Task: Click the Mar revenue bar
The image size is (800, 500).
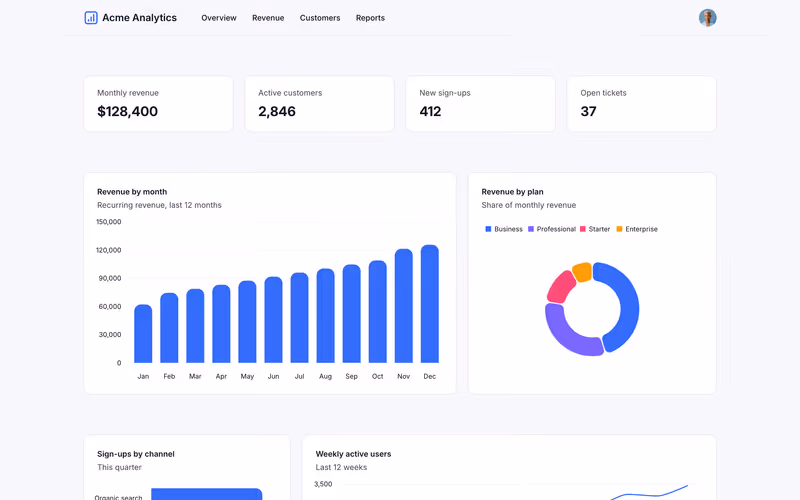Action: [x=195, y=326]
